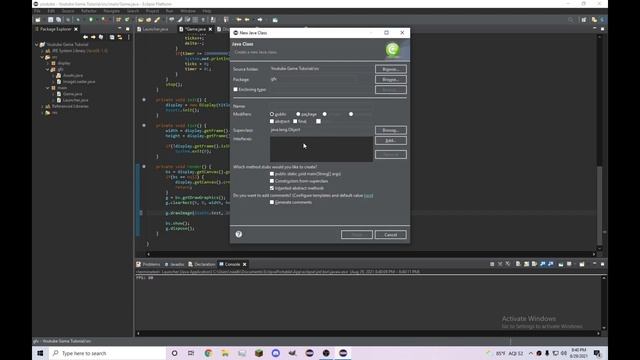This screenshot has width=640, height=360.
Task: Click the Collapse All icon in Package Explorer
Action: pyautogui.click(x=112, y=37)
